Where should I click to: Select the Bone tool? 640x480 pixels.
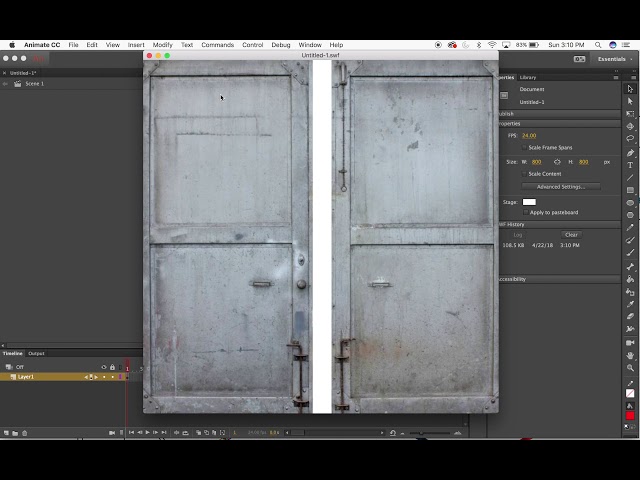click(630, 267)
